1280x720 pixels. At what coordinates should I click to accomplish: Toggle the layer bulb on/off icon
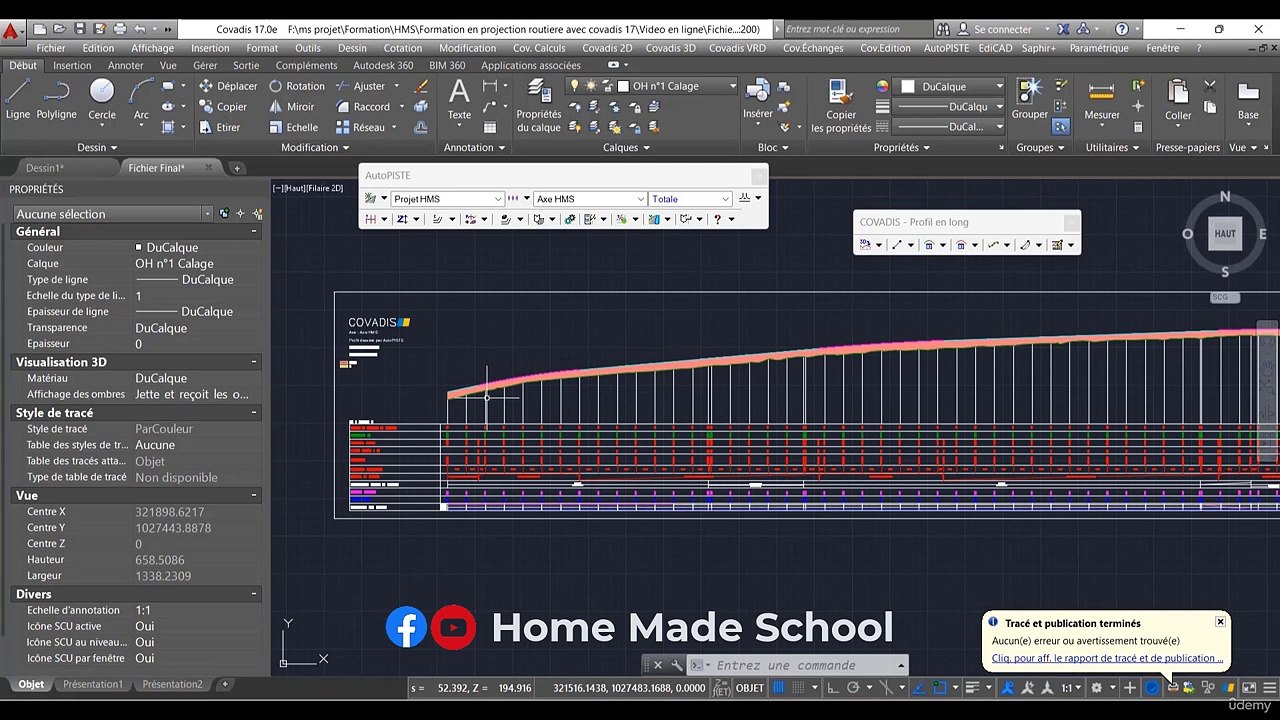click(x=574, y=86)
